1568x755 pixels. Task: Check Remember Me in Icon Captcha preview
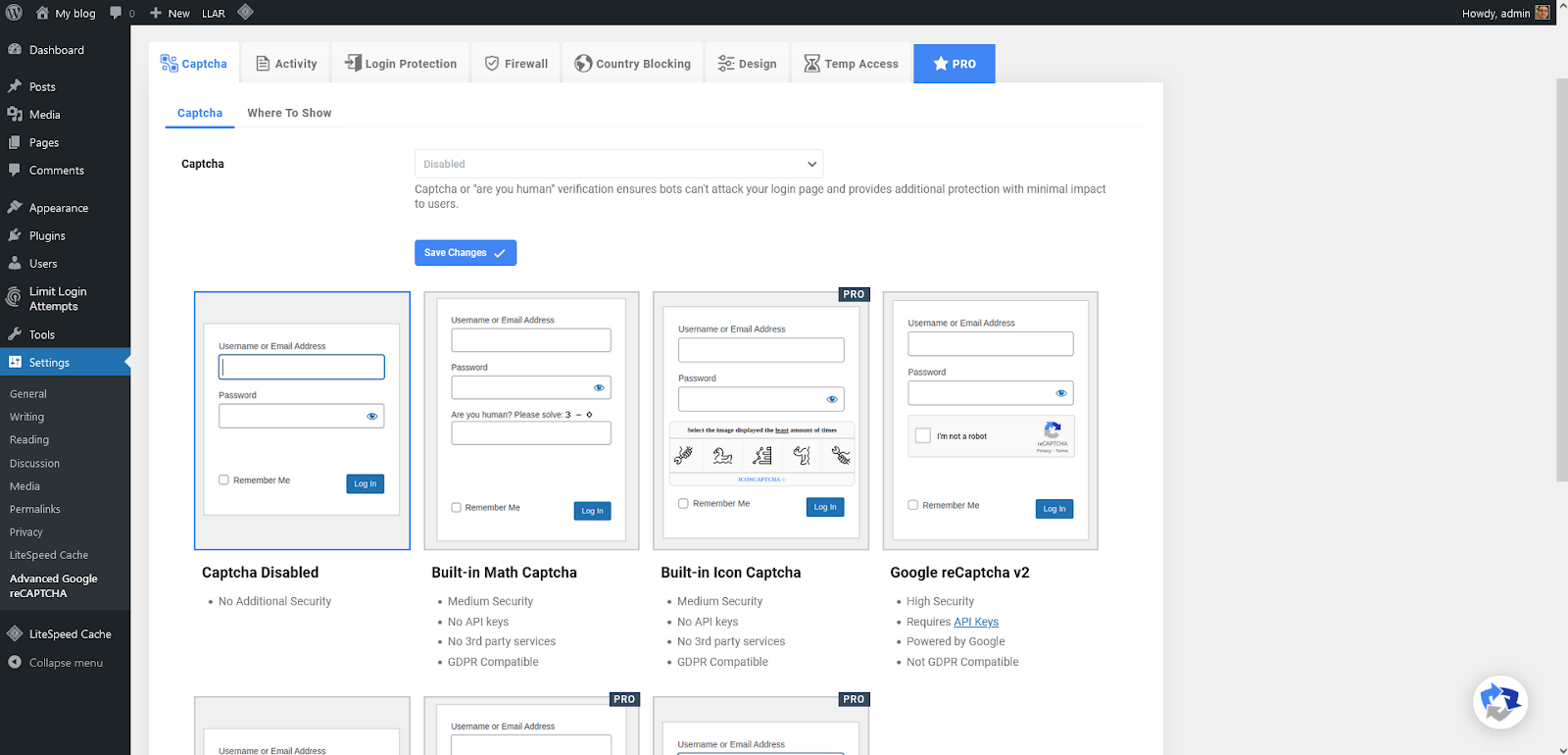click(x=683, y=504)
